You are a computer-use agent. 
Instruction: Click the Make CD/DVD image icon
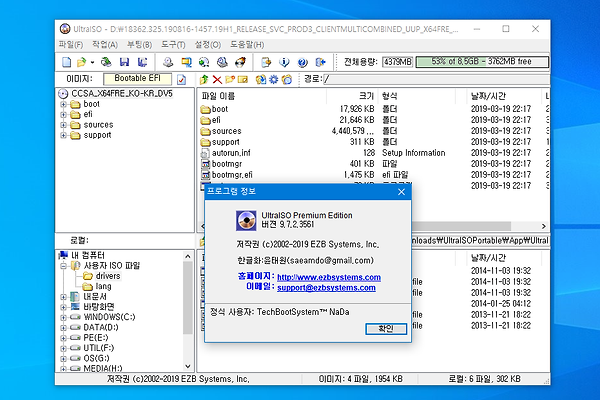tap(168, 62)
